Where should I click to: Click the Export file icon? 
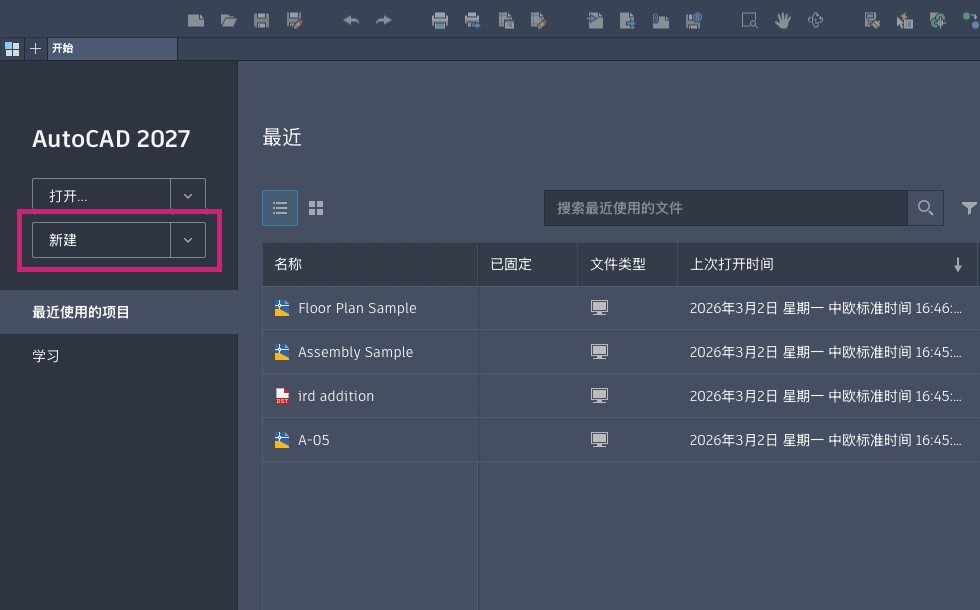pos(628,21)
